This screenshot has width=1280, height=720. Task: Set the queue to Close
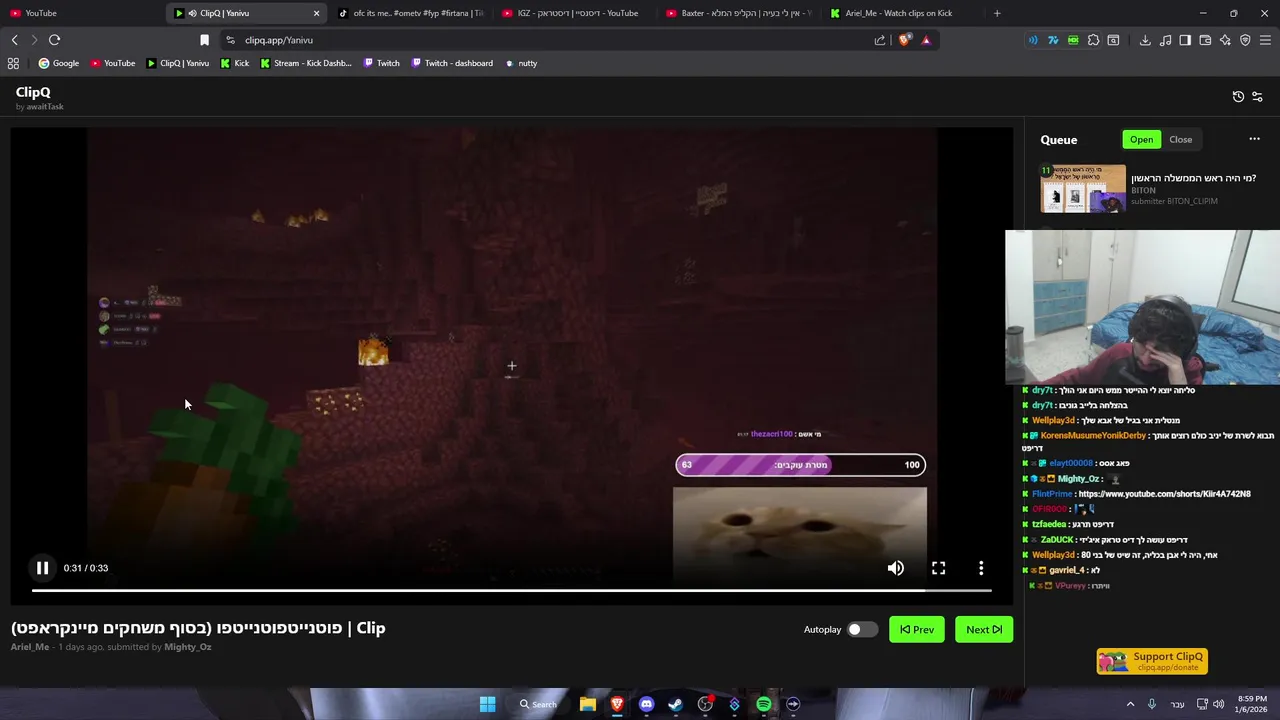click(x=1180, y=140)
